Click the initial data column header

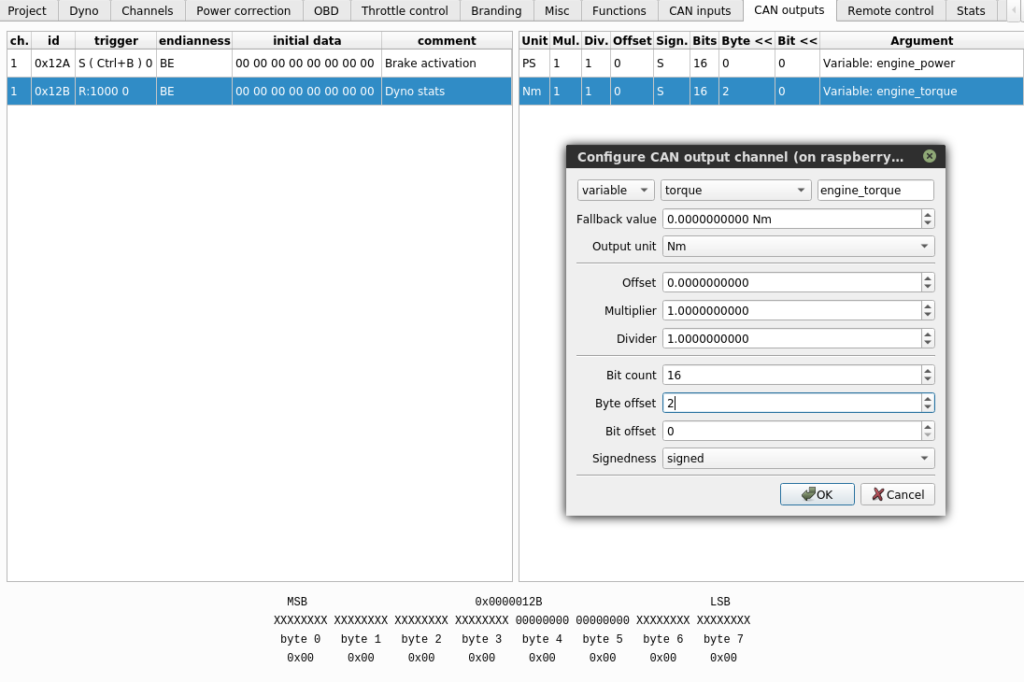click(307, 41)
